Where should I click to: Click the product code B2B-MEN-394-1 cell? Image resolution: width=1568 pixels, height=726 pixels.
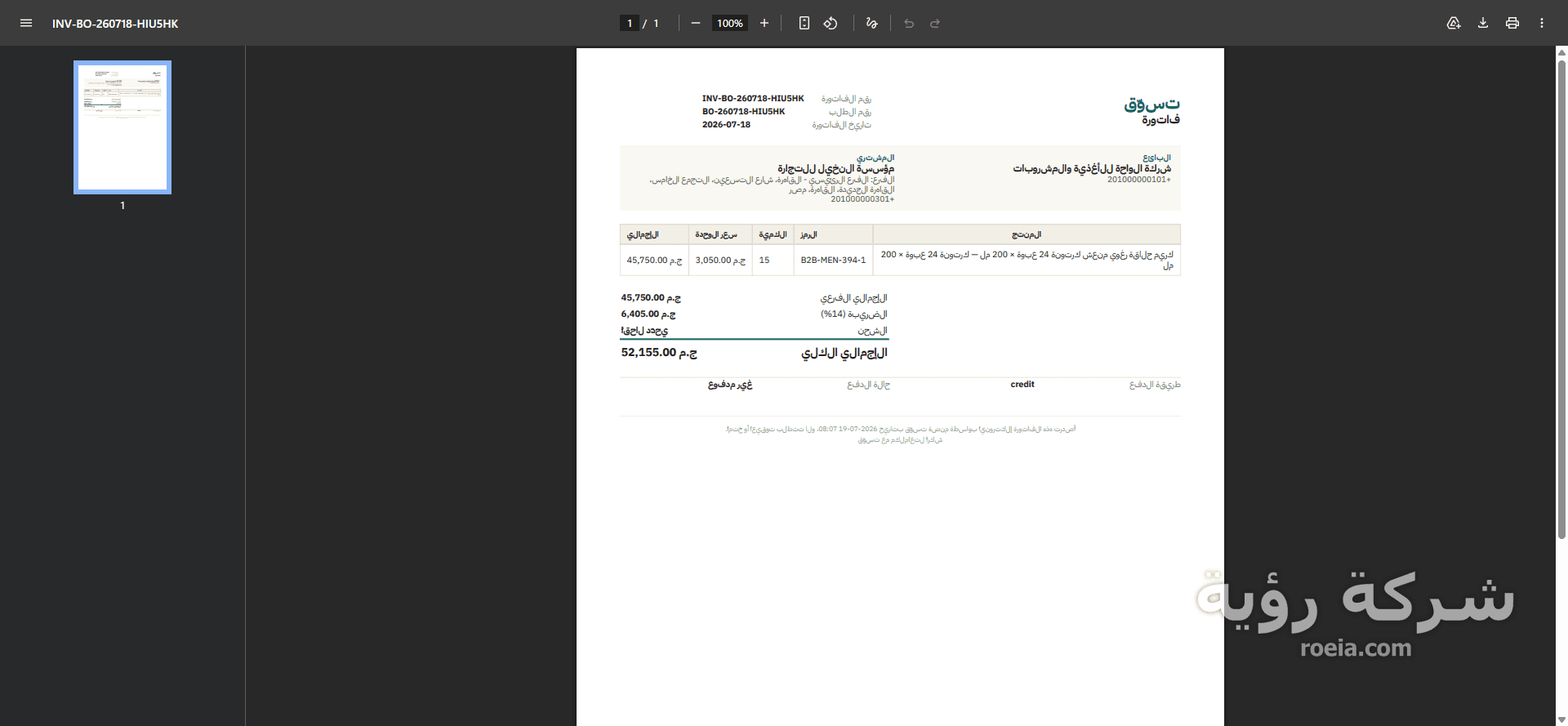[x=833, y=261]
